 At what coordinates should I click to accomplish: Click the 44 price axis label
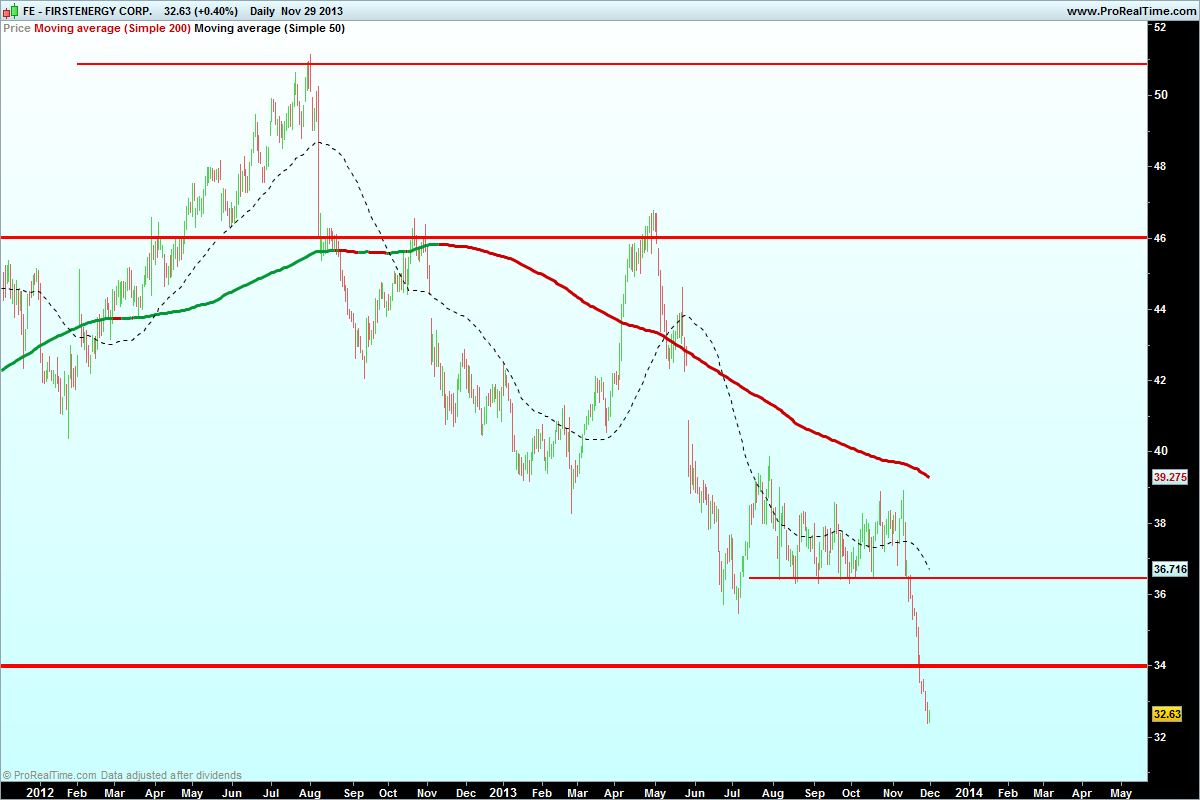tap(1161, 309)
